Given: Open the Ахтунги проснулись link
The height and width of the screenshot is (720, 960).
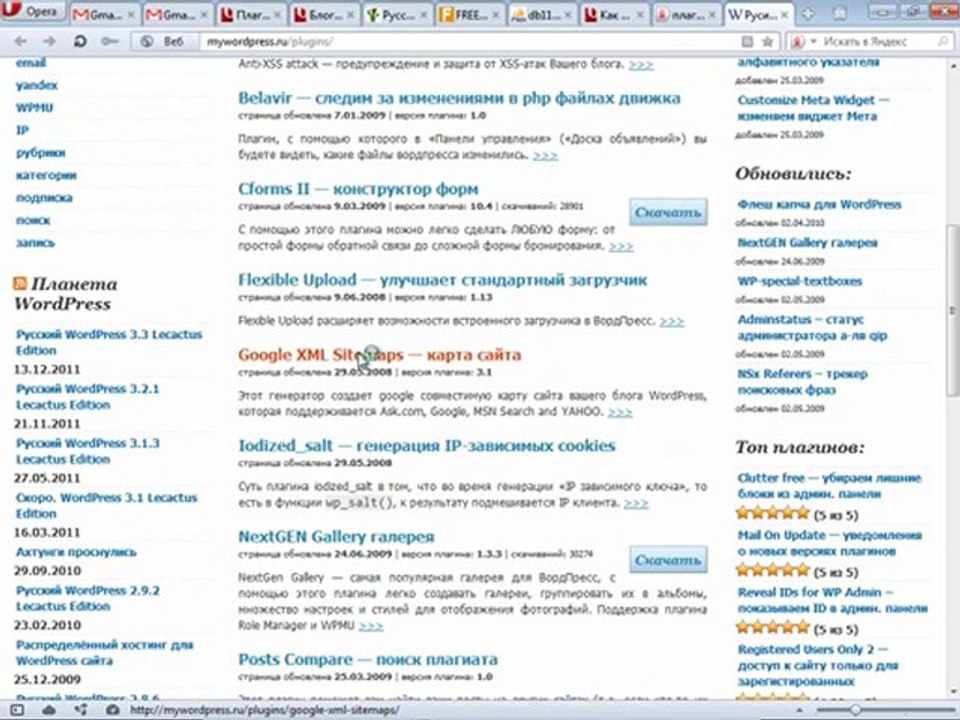Looking at the screenshot, I should point(76,552).
